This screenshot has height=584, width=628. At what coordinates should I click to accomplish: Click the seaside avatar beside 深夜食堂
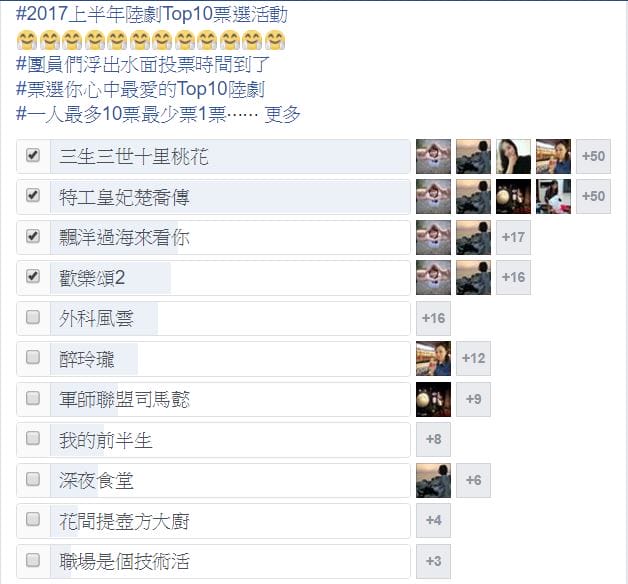[433, 481]
